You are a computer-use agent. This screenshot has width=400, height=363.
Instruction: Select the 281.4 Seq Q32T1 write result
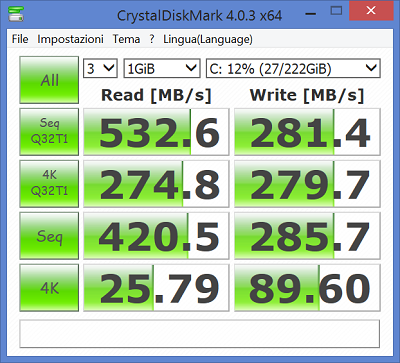(307, 132)
